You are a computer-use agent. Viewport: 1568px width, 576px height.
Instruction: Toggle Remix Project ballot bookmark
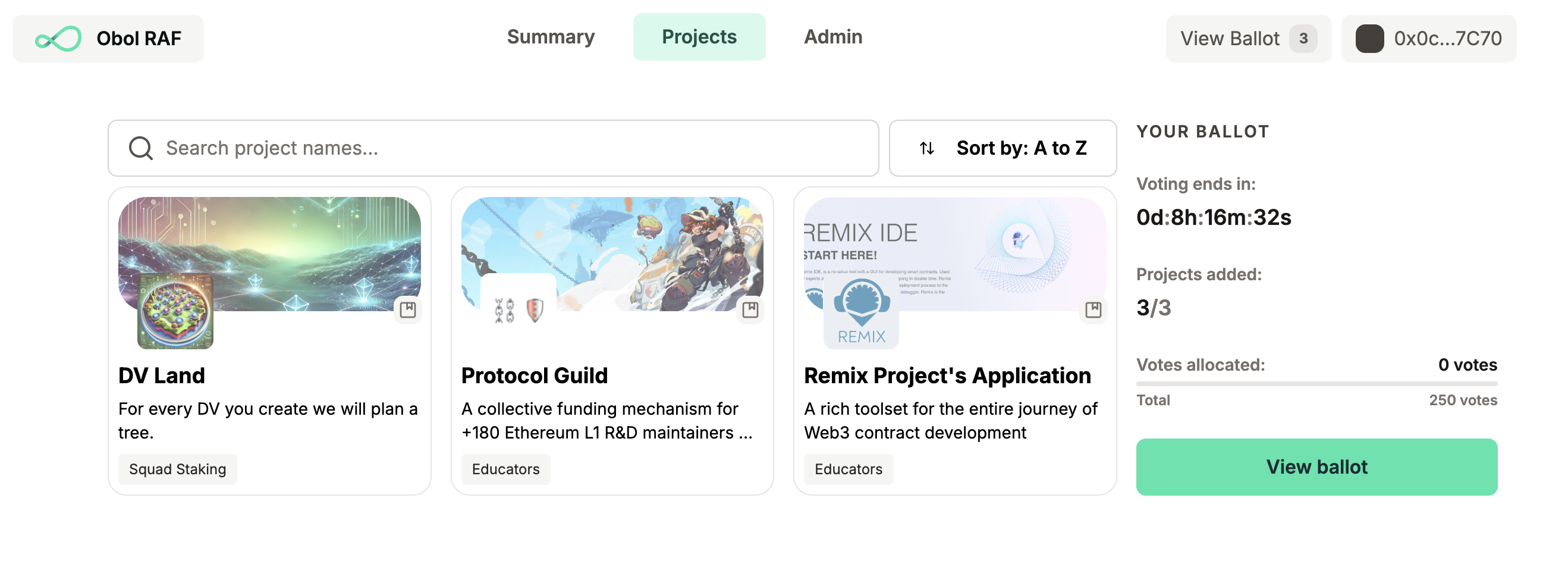(1093, 310)
